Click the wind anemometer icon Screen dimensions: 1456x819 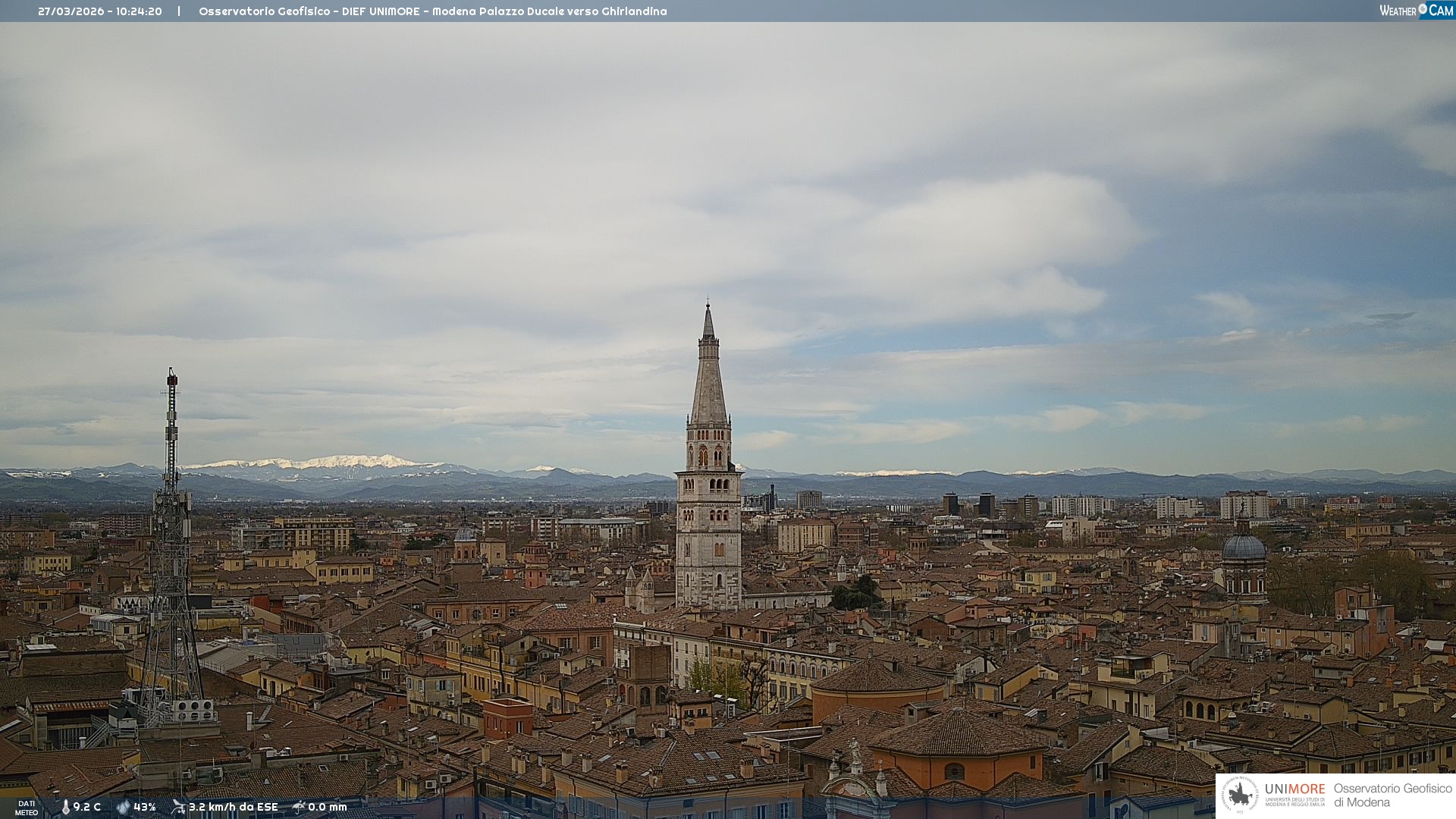point(178,807)
